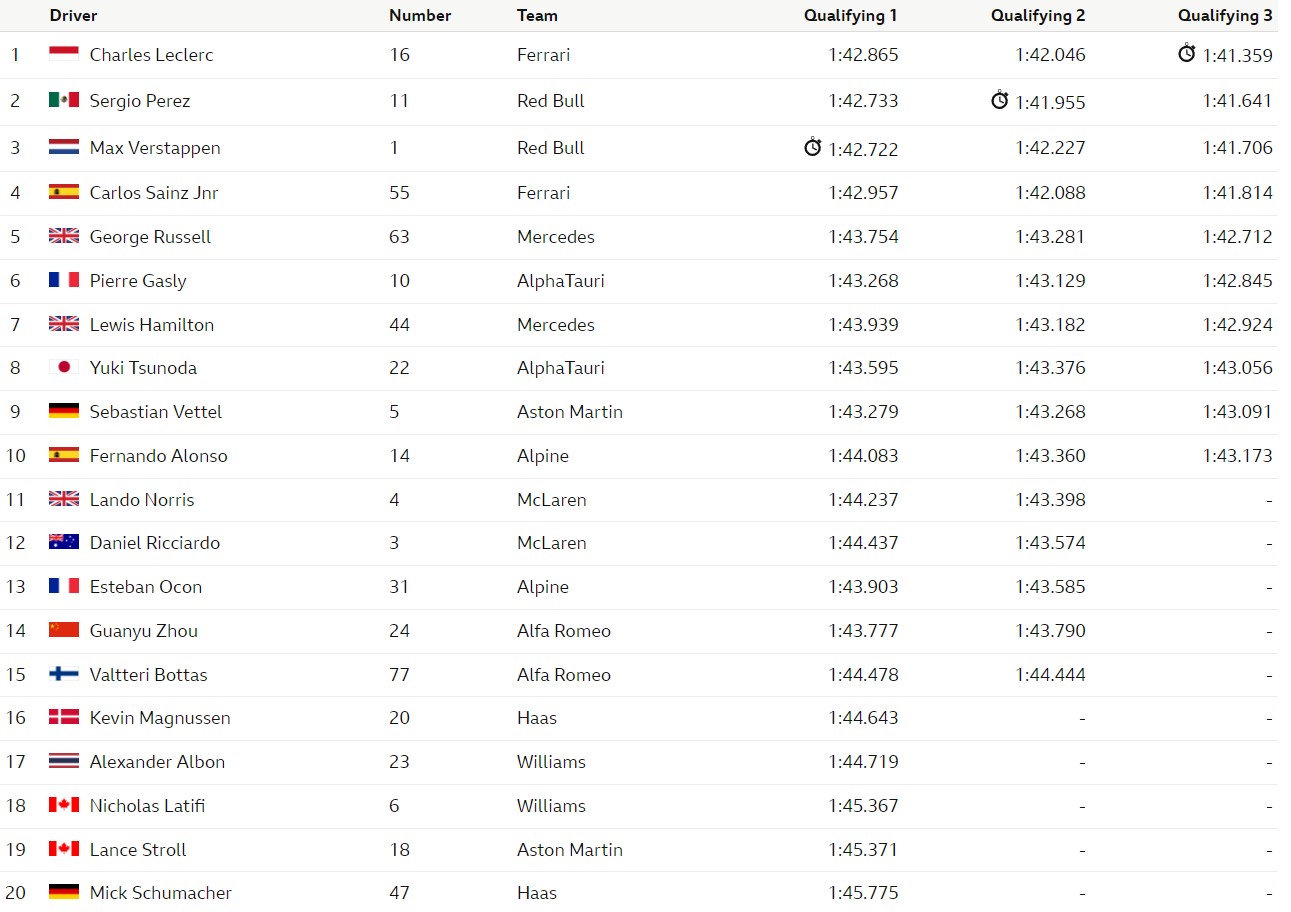The height and width of the screenshot is (912, 1291).
Task: Click the stopwatch icon beside 1:42.722
Action: (x=812, y=147)
